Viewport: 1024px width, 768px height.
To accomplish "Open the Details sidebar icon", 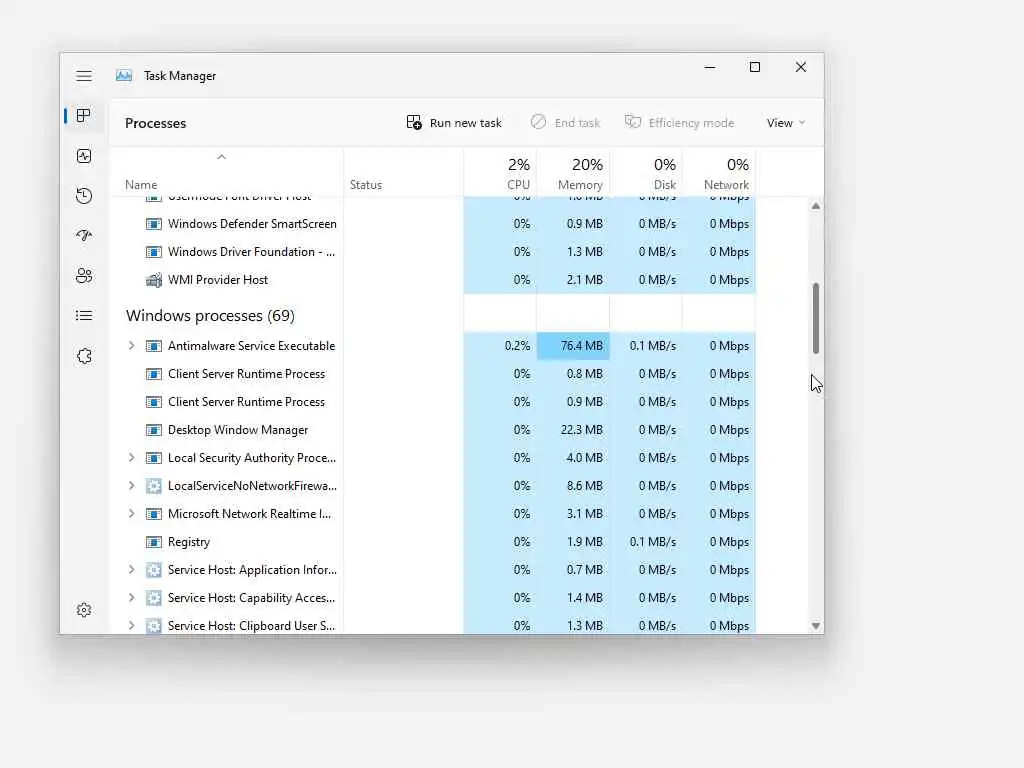I will coord(84,316).
